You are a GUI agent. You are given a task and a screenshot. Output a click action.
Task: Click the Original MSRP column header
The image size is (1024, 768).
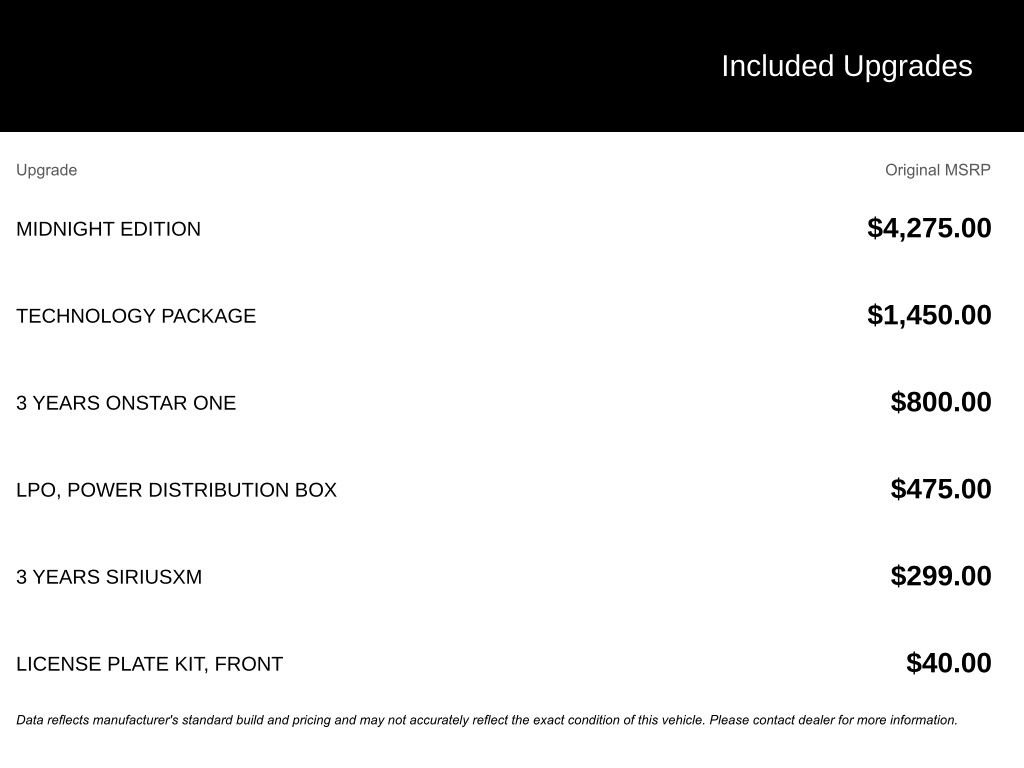point(937,170)
